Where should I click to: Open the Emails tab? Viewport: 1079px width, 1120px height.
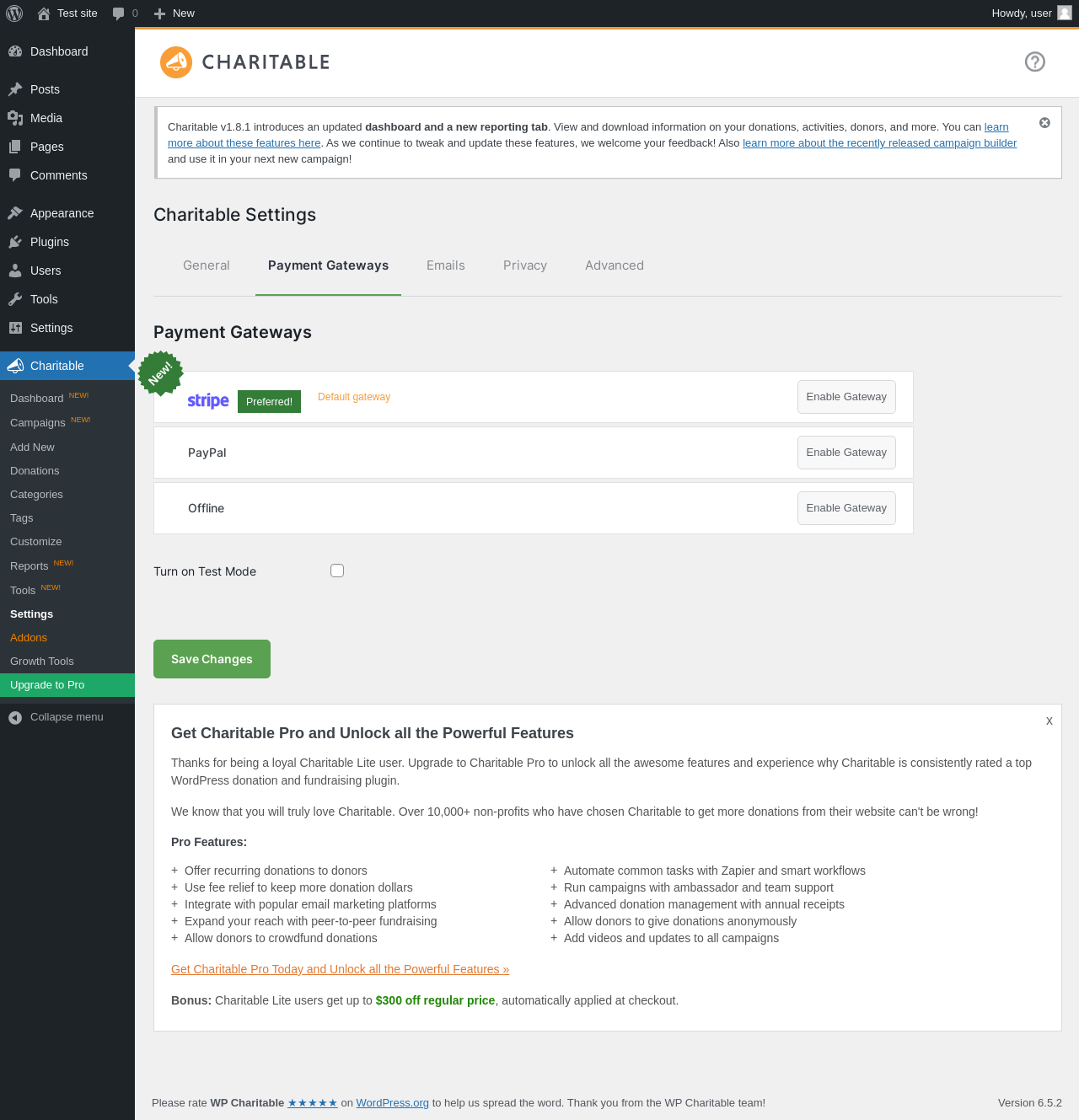pyautogui.click(x=446, y=265)
